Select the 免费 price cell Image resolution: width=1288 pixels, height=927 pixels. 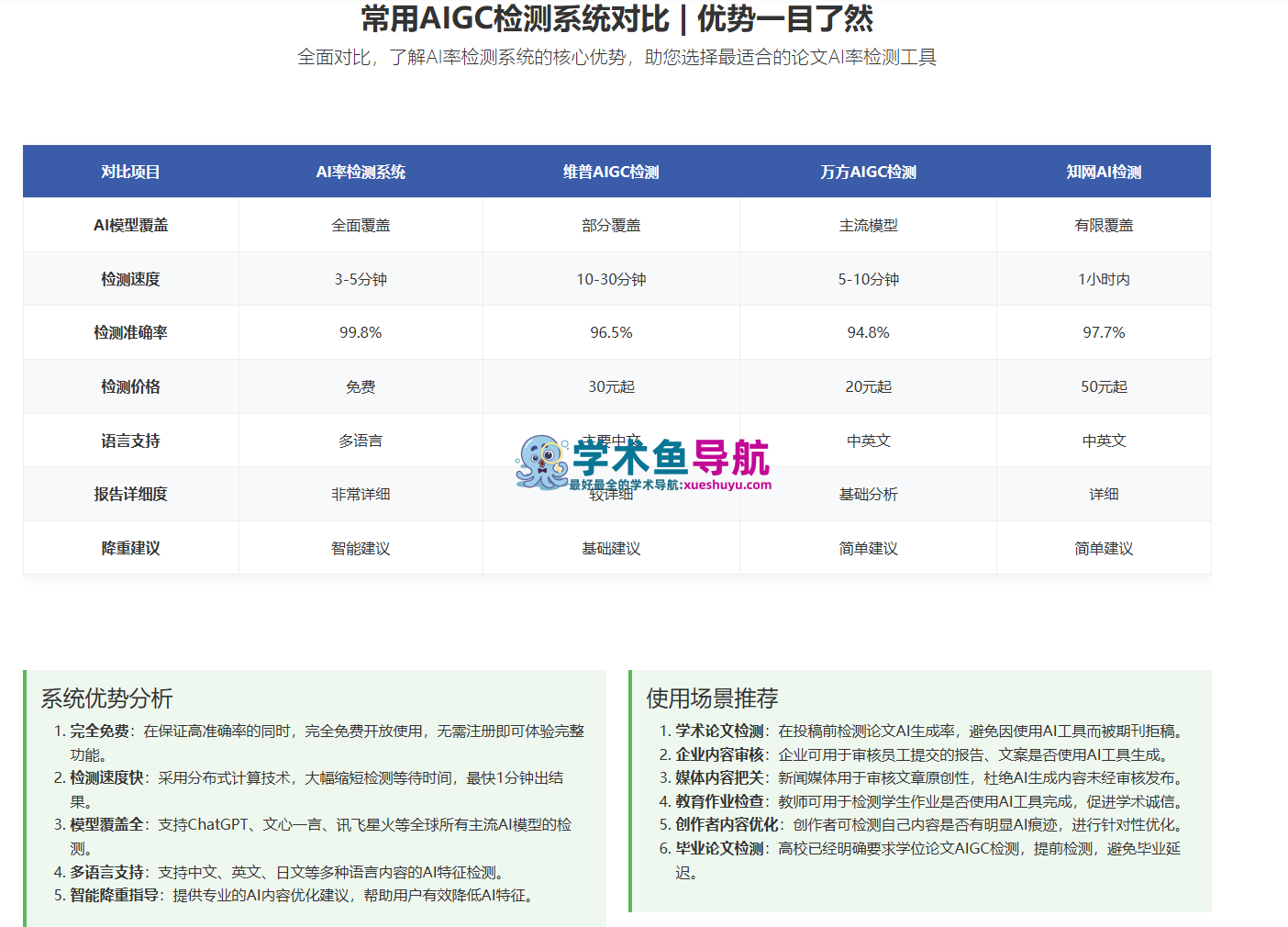click(361, 386)
